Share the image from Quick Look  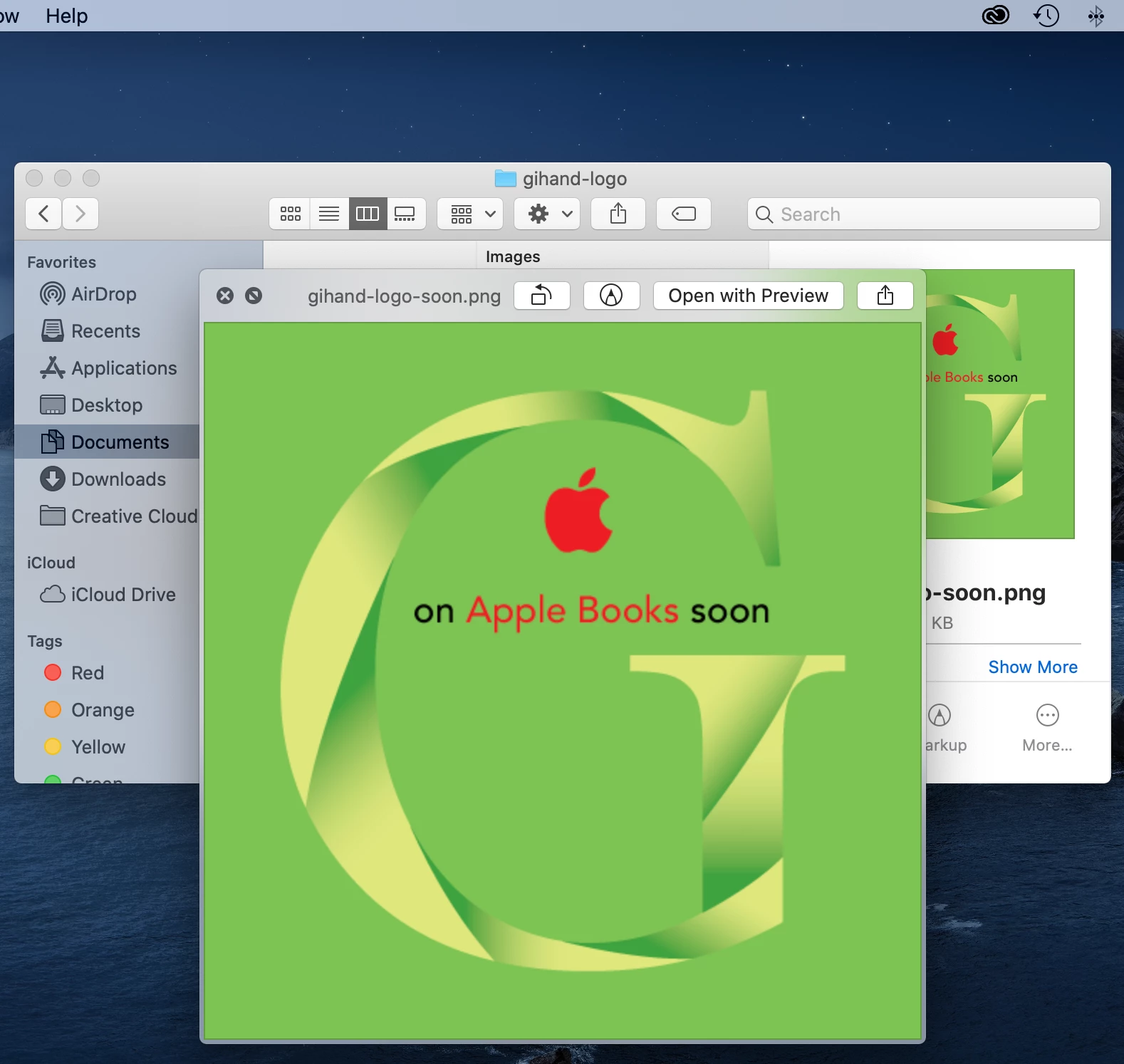pyautogui.click(x=885, y=296)
